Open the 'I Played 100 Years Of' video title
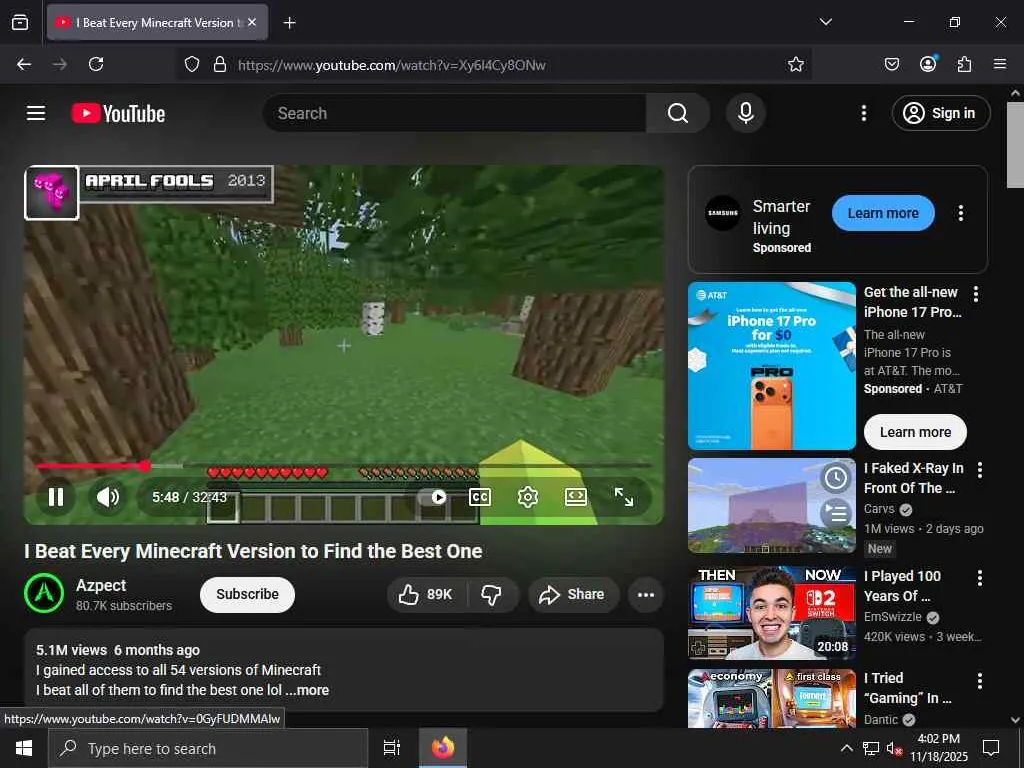 click(903, 586)
